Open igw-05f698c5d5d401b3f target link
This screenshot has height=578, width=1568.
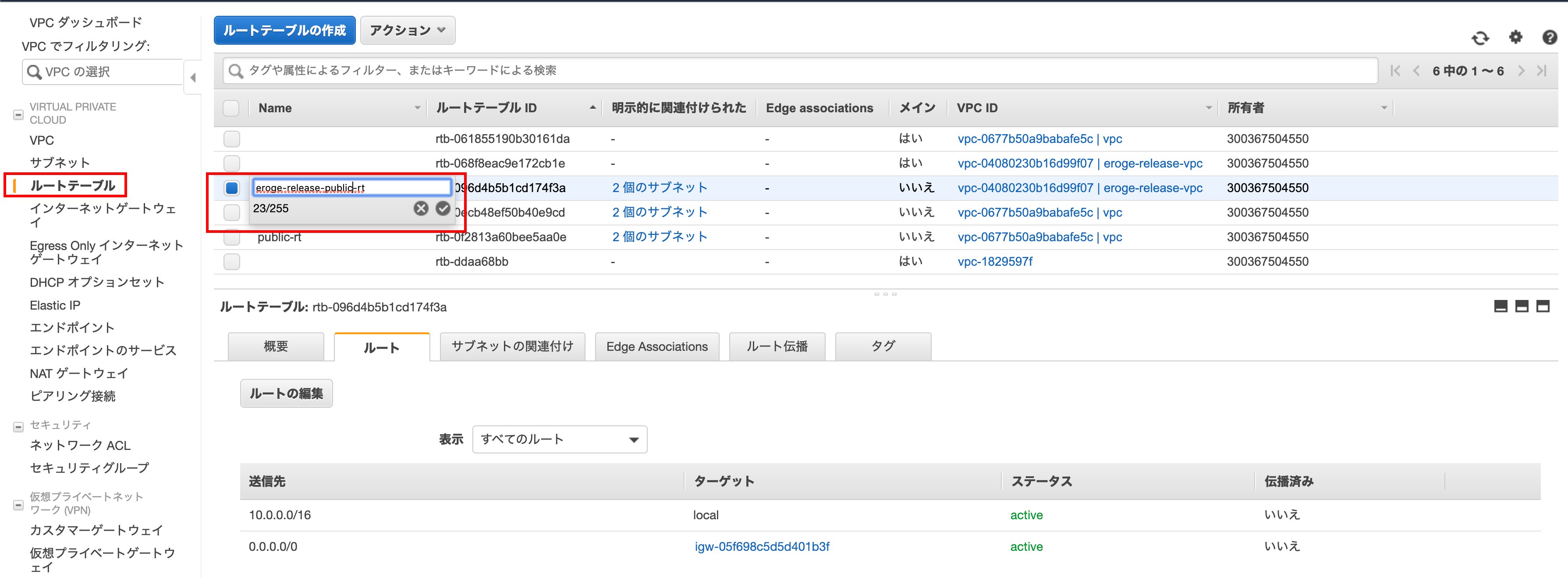(762, 546)
